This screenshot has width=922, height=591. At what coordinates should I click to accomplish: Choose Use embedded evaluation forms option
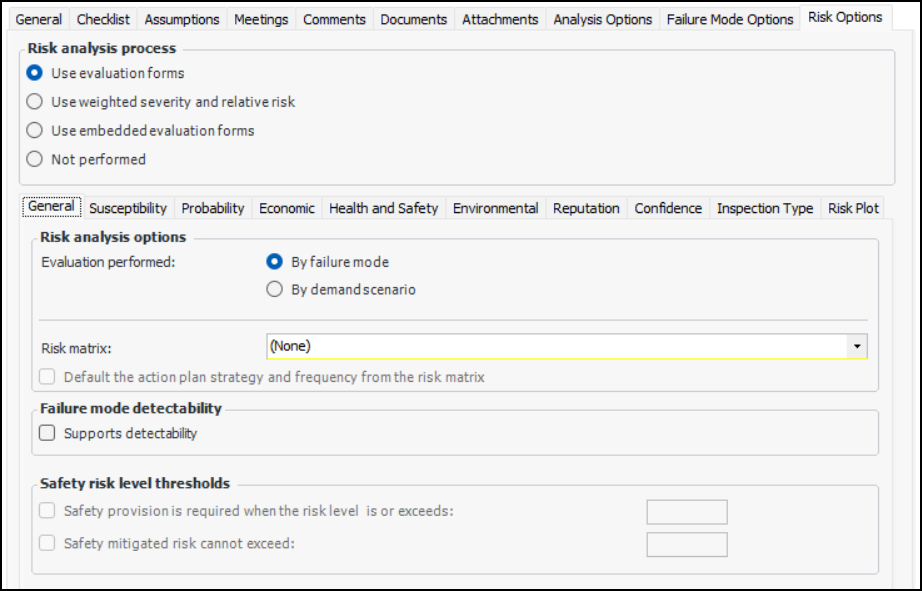35,131
